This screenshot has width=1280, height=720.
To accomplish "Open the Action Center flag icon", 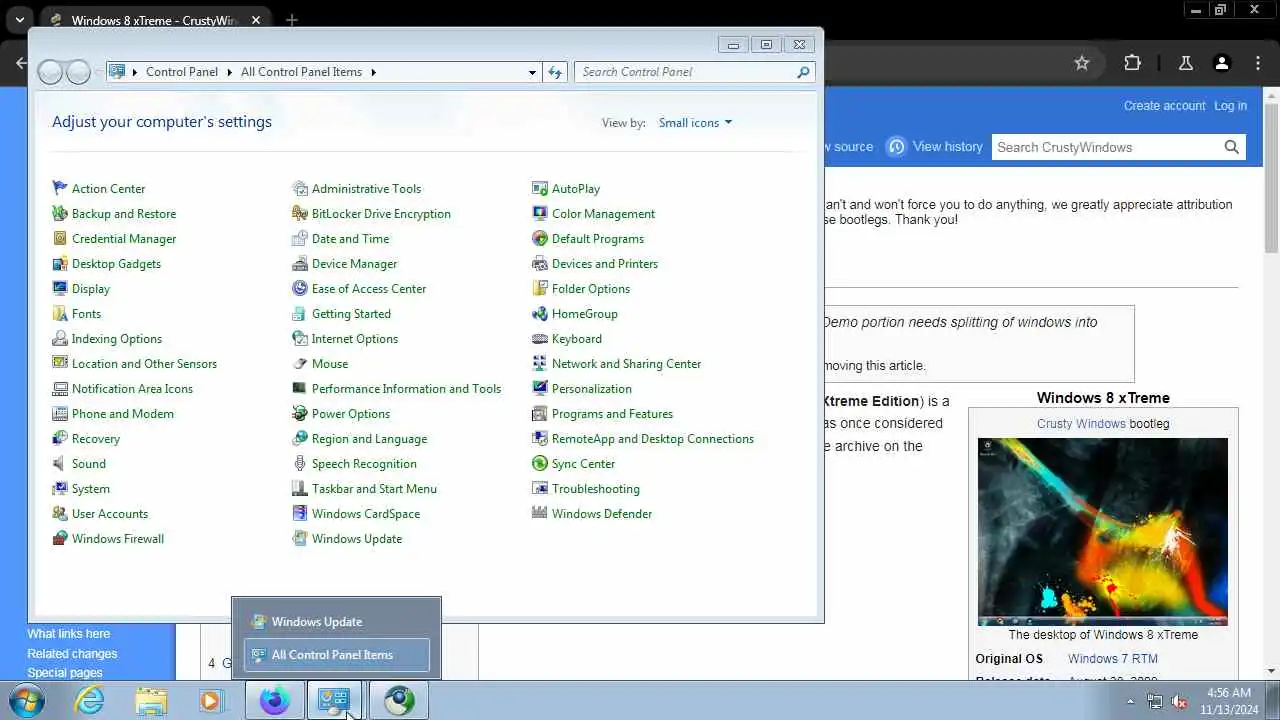I will pyautogui.click(x=60, y=189).
